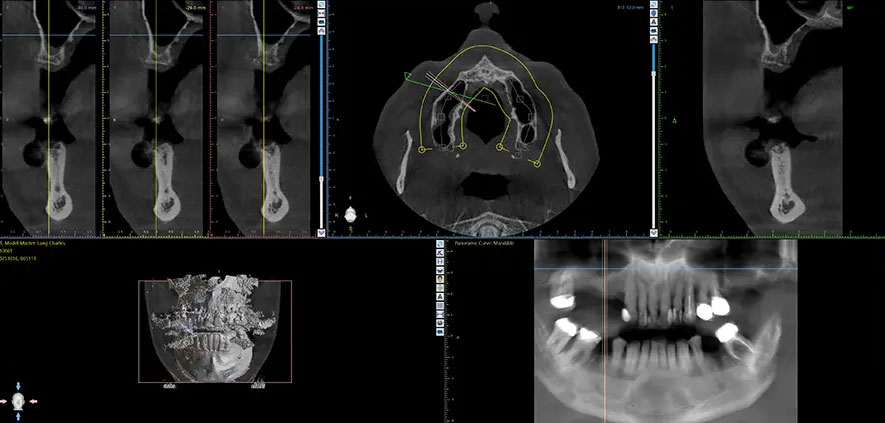
Task: Click the down arrow below the head orientation icon
Action: (x=19, y=417)
